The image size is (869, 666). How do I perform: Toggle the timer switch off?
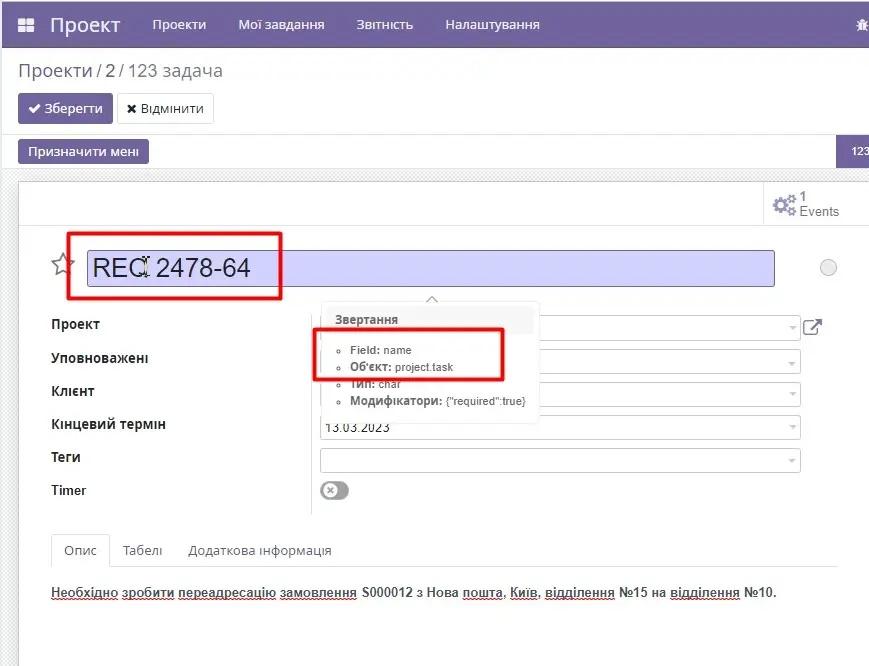(x=334, y=490)
